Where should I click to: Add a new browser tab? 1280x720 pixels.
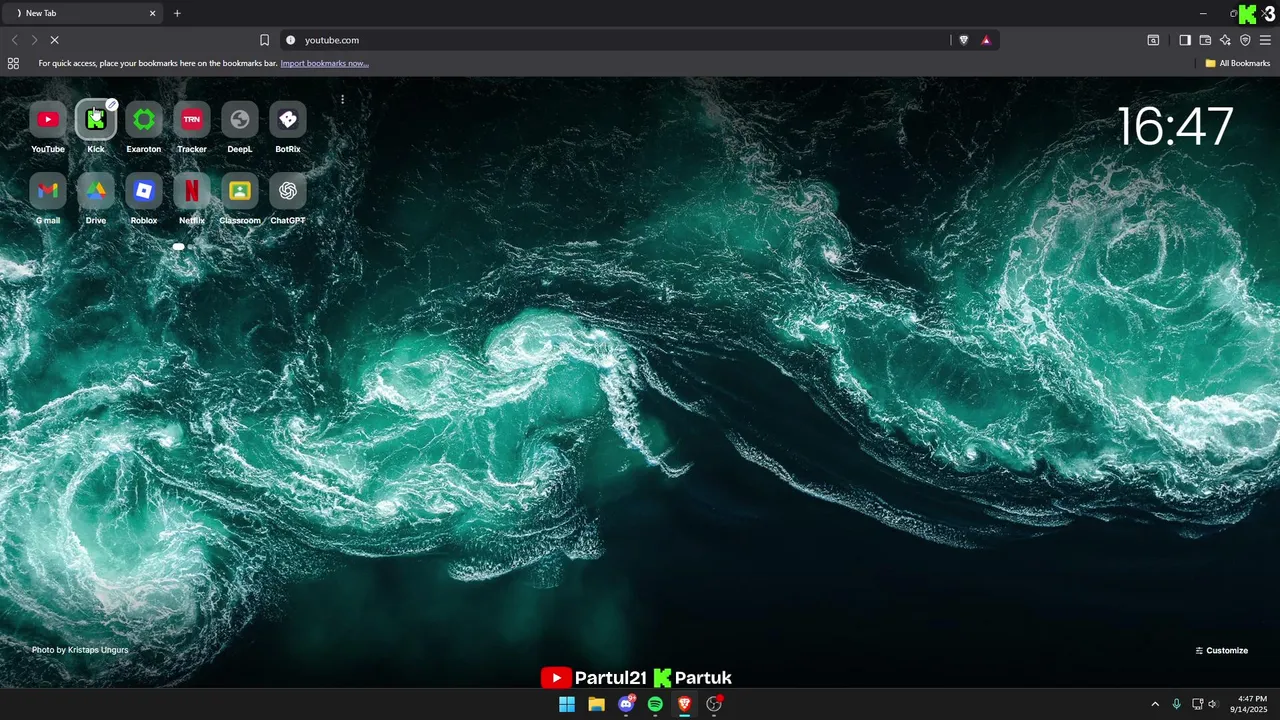(x=177, y=13)
